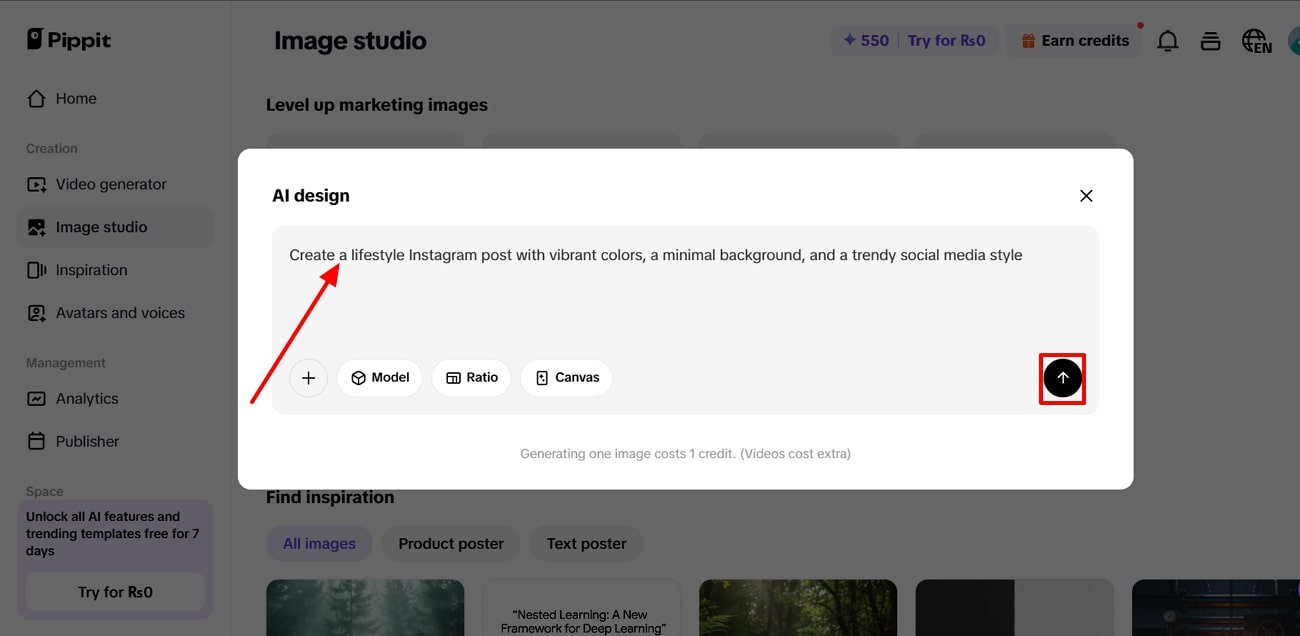Click the Earn credits gift button
1300x636 pixels.
point(1074,41)
